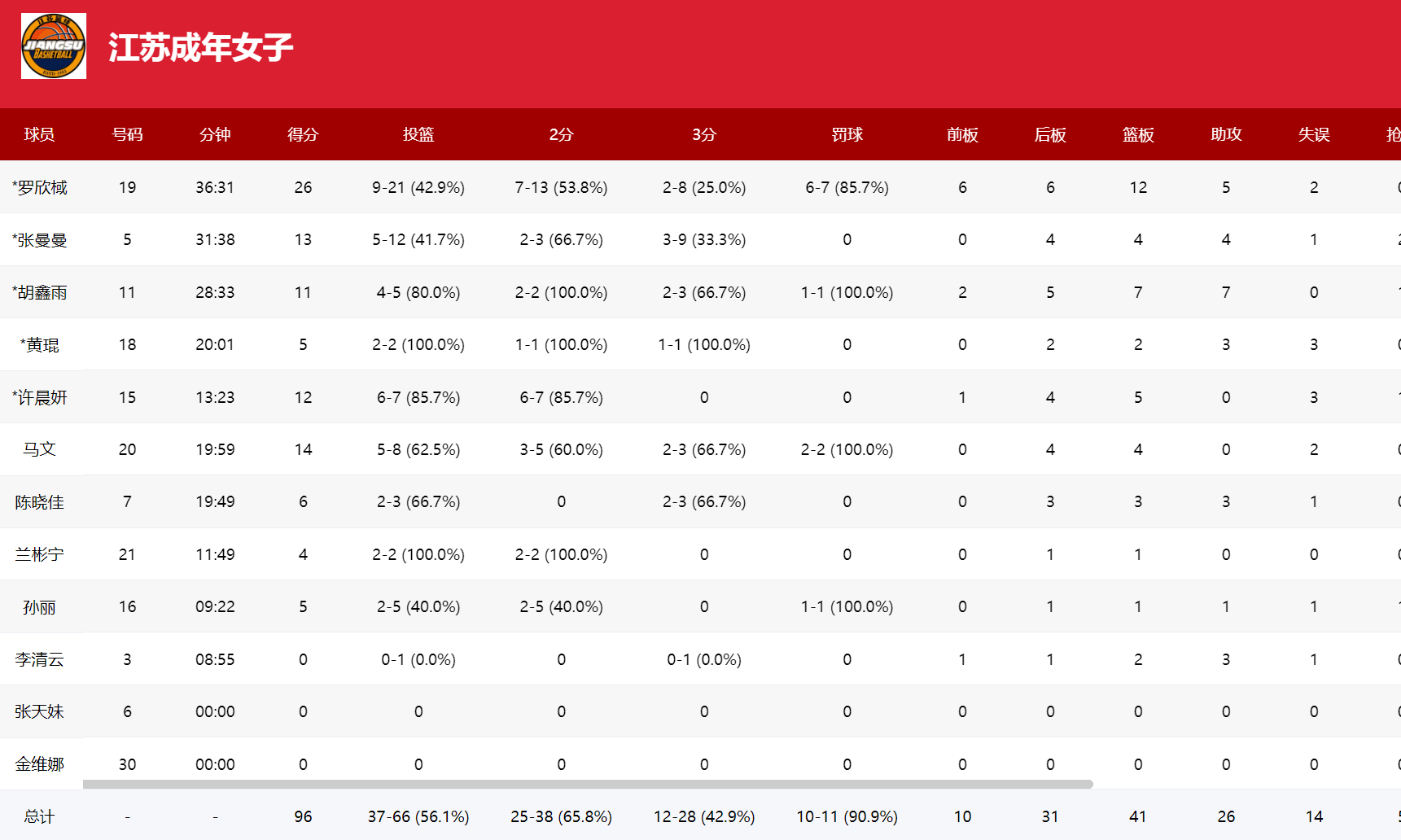Click the 总计 totals row label
The width and height of the screenshot is (1401, 840).
click(39, 817)
